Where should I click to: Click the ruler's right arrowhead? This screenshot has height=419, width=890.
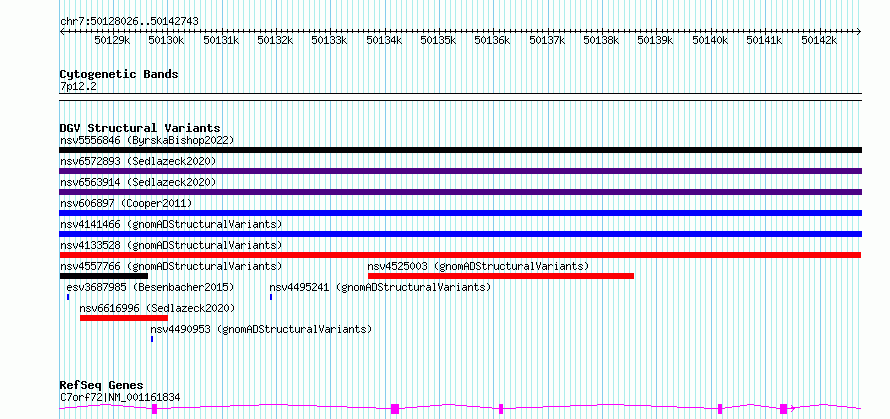(859, 32)
